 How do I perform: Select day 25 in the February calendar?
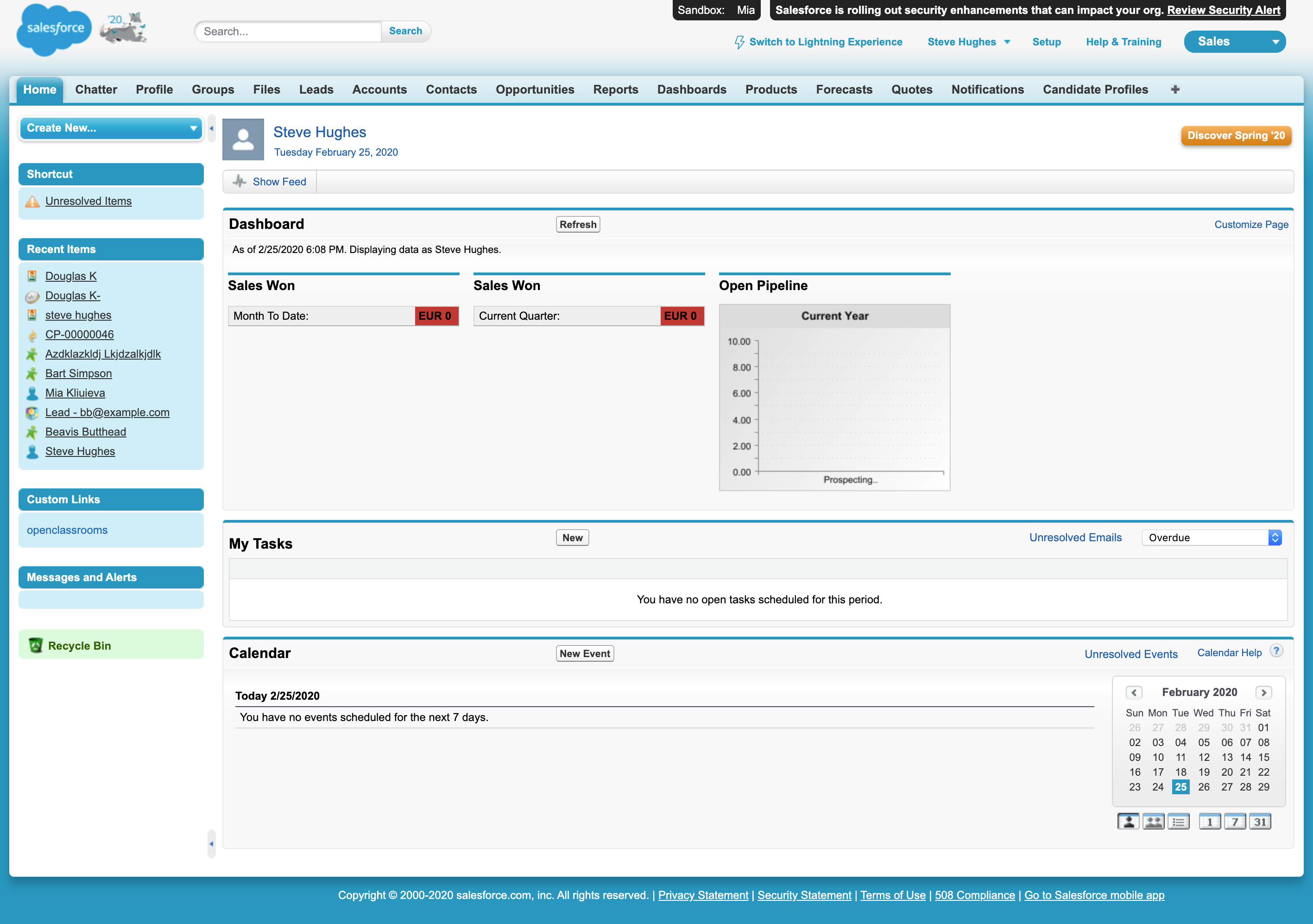click(1181, 787)
